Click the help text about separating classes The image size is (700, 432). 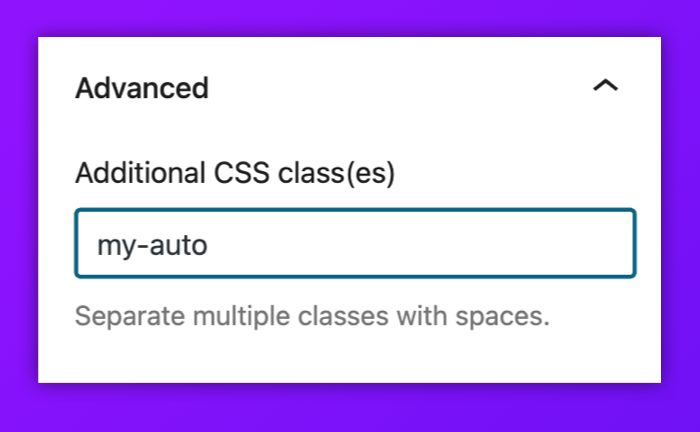(x=312, y=317)
